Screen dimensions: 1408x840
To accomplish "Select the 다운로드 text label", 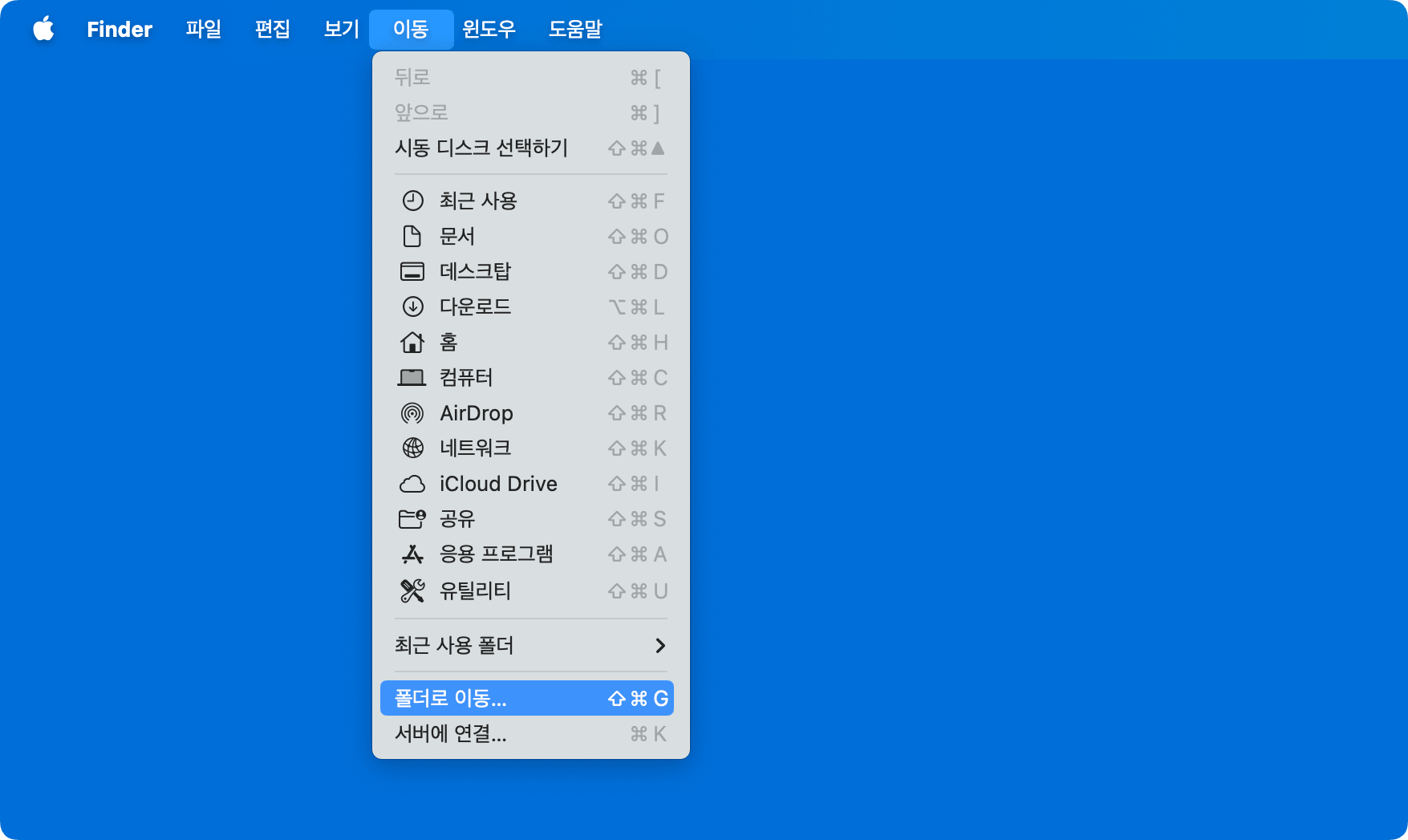I will 475,306.
